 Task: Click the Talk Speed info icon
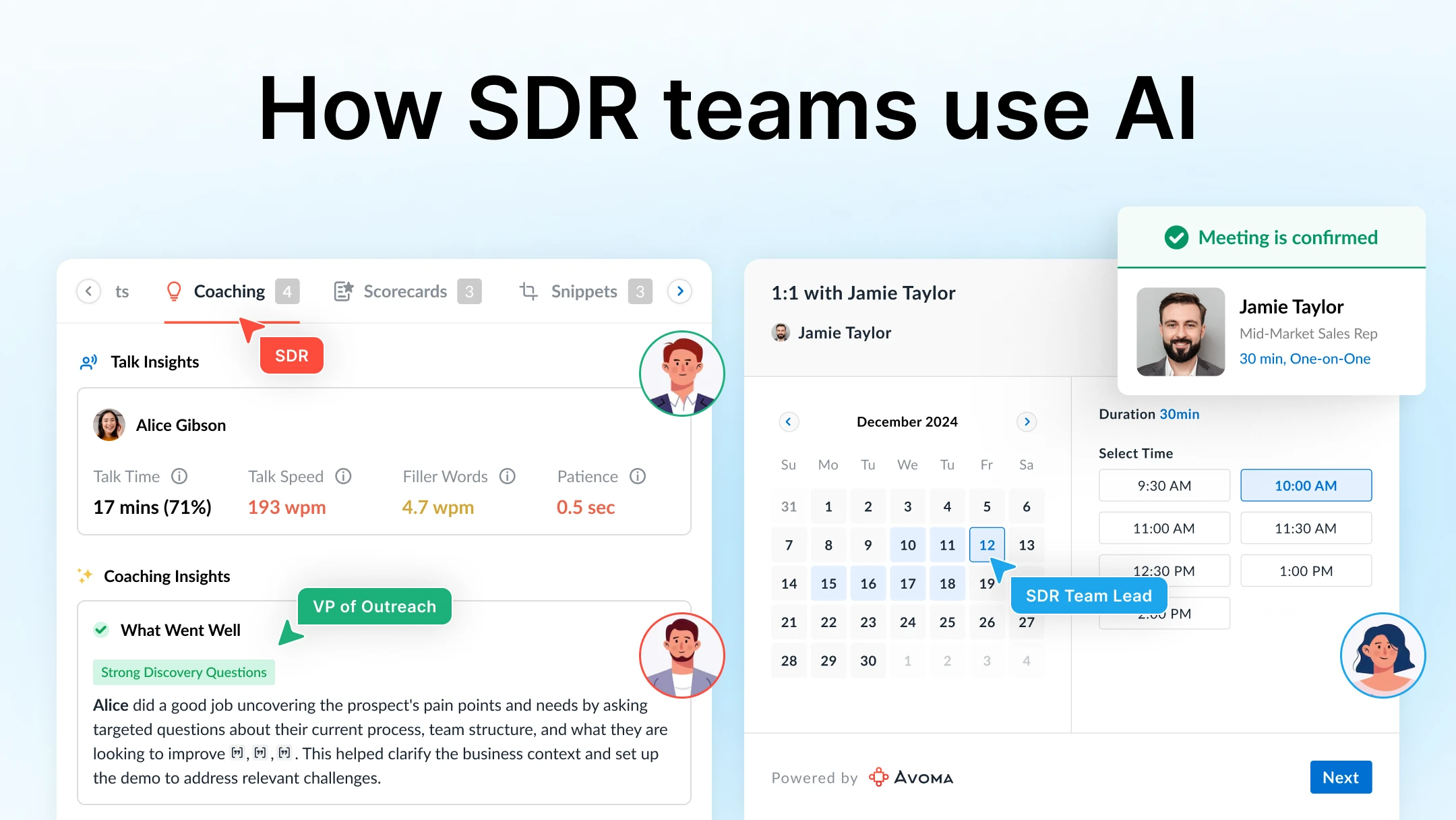click(344, 476)
